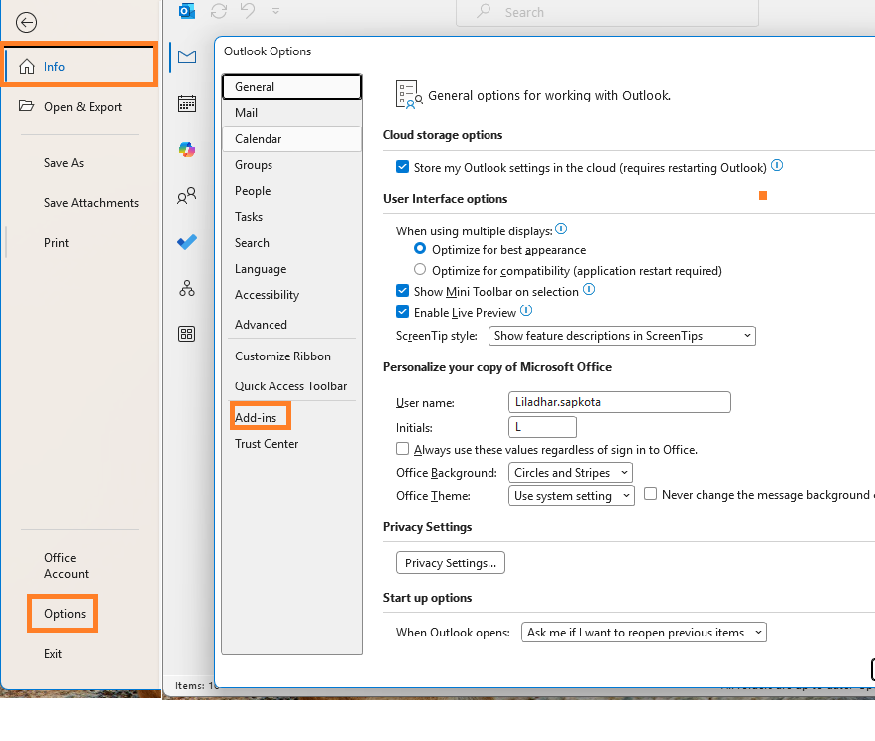
Task: Open the To Do checkmark icon
Action: pos(187,242)
